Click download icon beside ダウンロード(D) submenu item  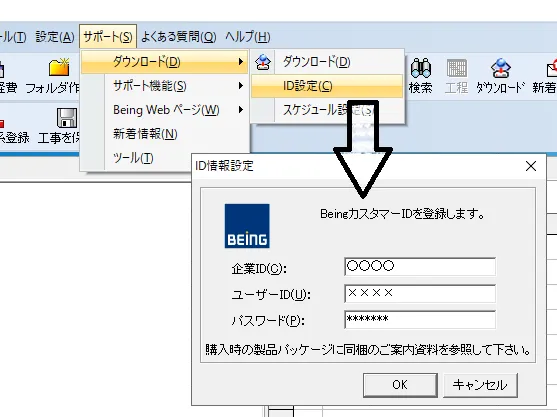point(263,62)
